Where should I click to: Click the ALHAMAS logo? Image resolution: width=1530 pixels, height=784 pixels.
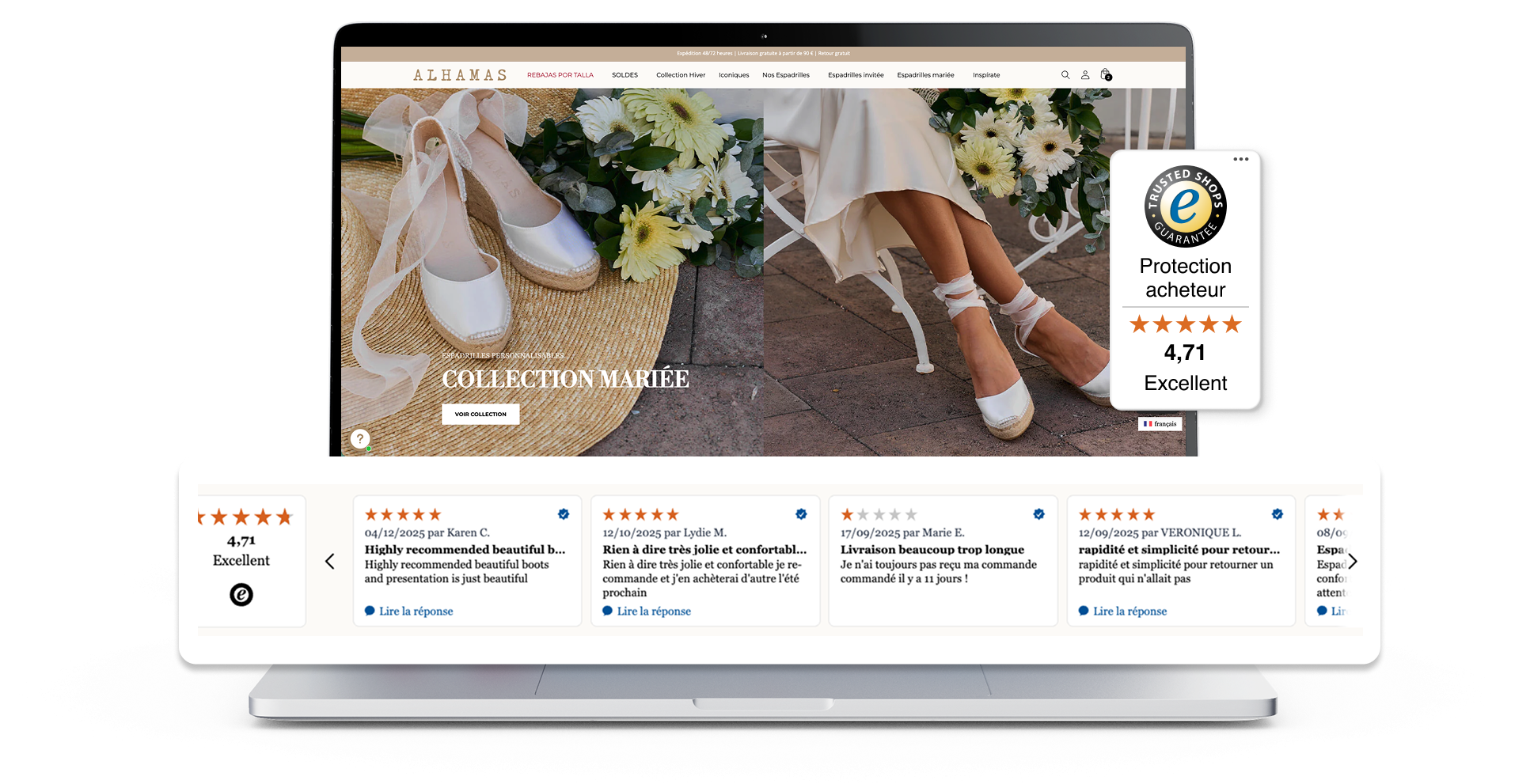click(x=460, y=75)
